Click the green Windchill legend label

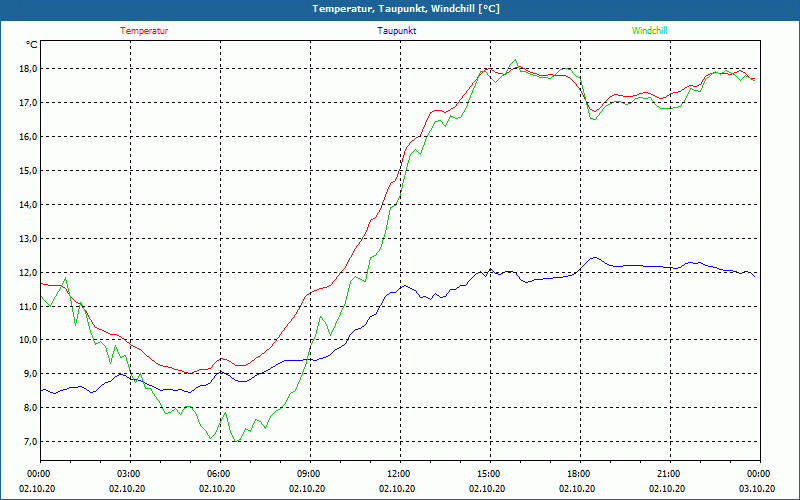coord(649,31)
